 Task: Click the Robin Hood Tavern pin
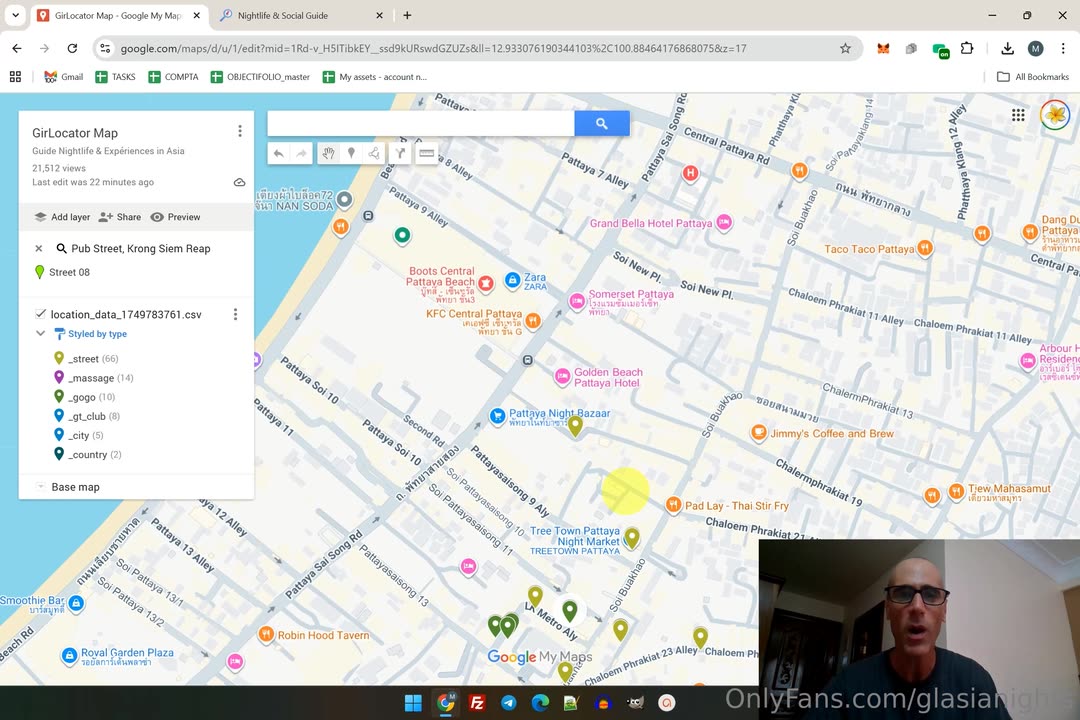[266, 634]
